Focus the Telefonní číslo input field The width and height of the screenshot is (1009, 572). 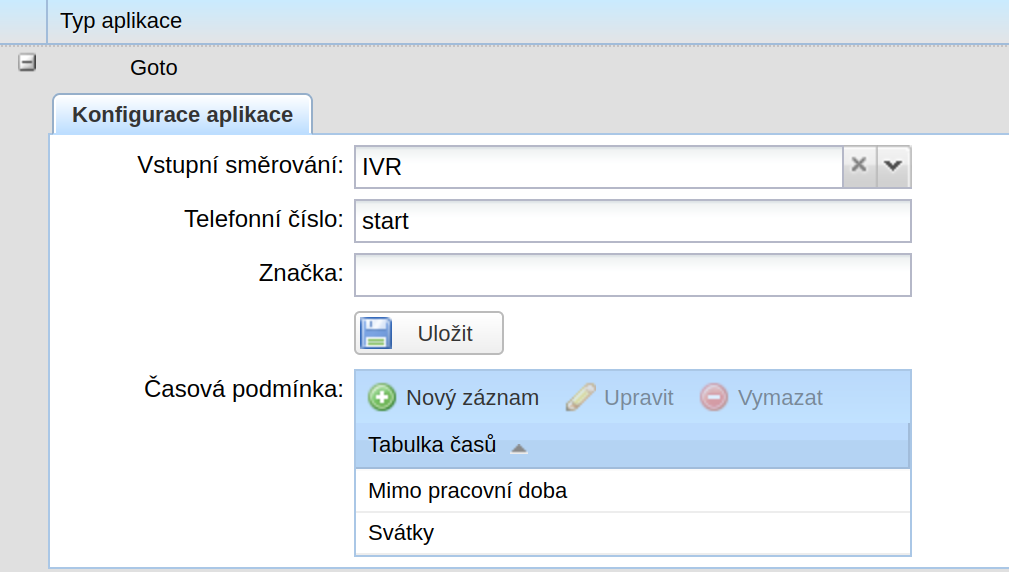click(633, 221)
